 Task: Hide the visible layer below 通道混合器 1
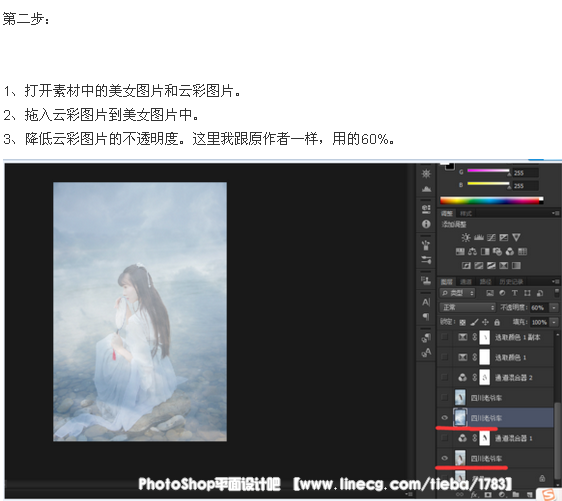pyautogui.click(x=444, y=458)
